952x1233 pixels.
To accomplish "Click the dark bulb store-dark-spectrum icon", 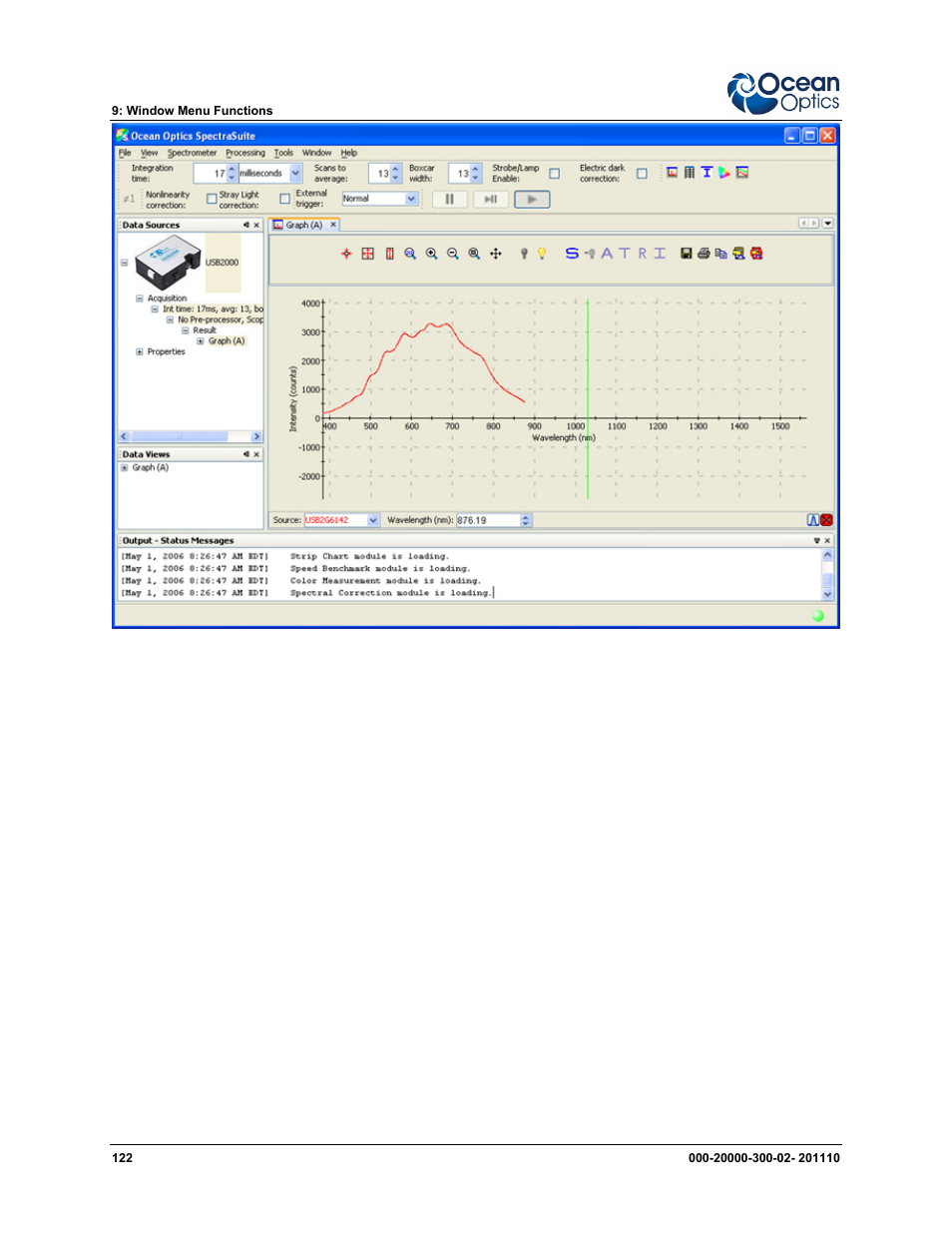I will 524,254.
